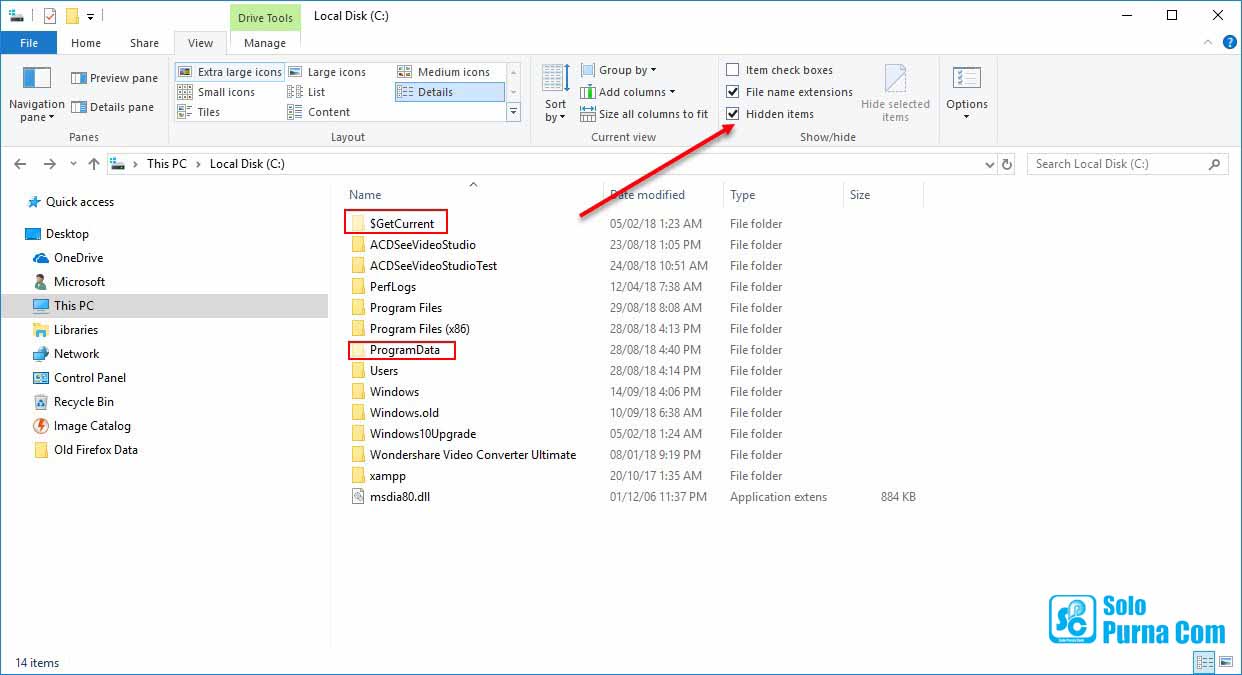Refresh the Local Disk (C:) folder view

(1007, 164)
